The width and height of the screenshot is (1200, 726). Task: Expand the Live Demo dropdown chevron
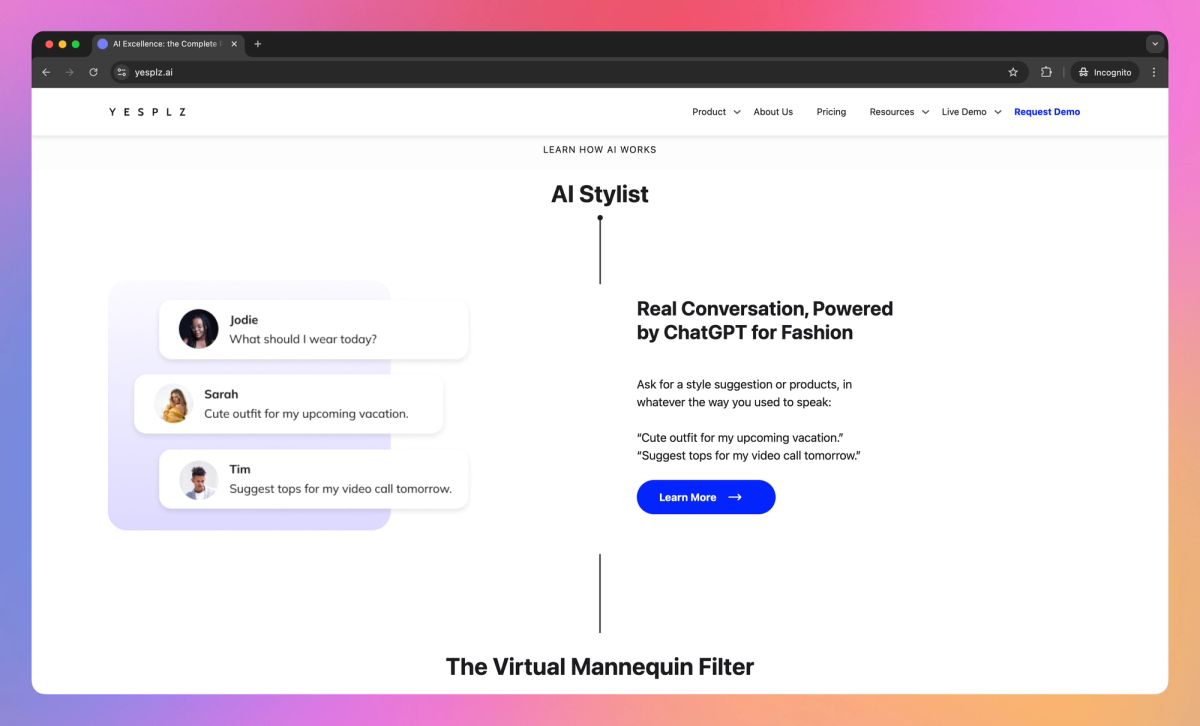coord(998,112)
